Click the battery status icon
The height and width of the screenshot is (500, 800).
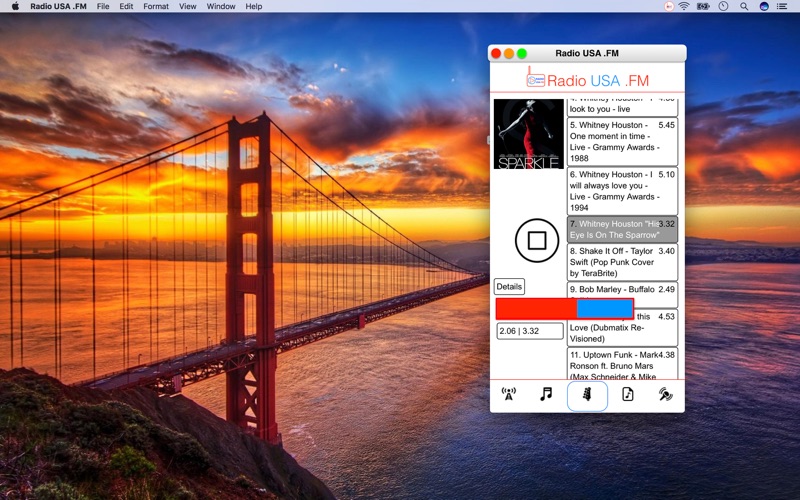(x=704, y=6)
